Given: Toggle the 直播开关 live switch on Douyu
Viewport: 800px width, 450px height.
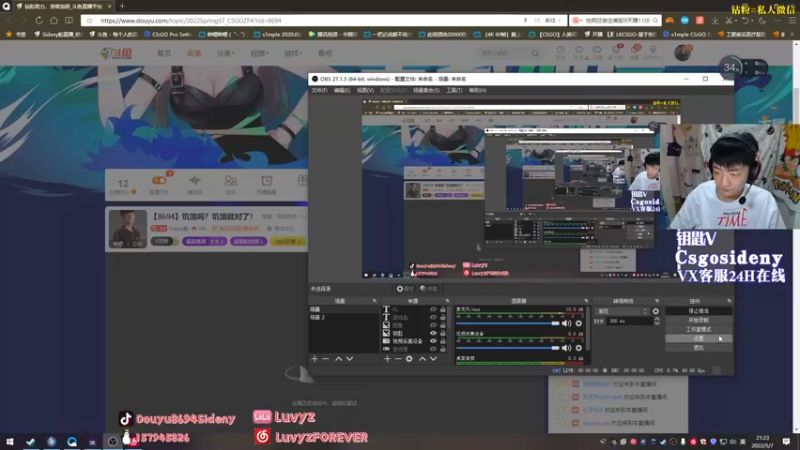Looking at the screenshot, I should click(x=159, y=180).
